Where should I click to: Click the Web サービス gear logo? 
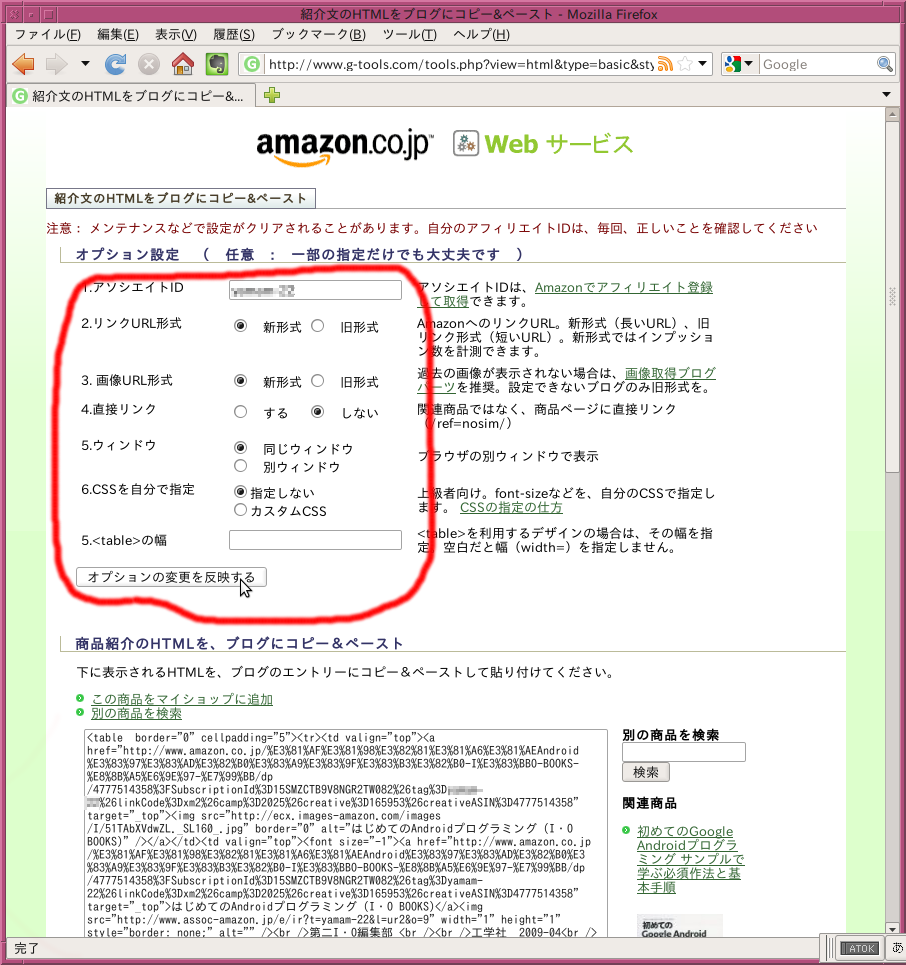542,144
